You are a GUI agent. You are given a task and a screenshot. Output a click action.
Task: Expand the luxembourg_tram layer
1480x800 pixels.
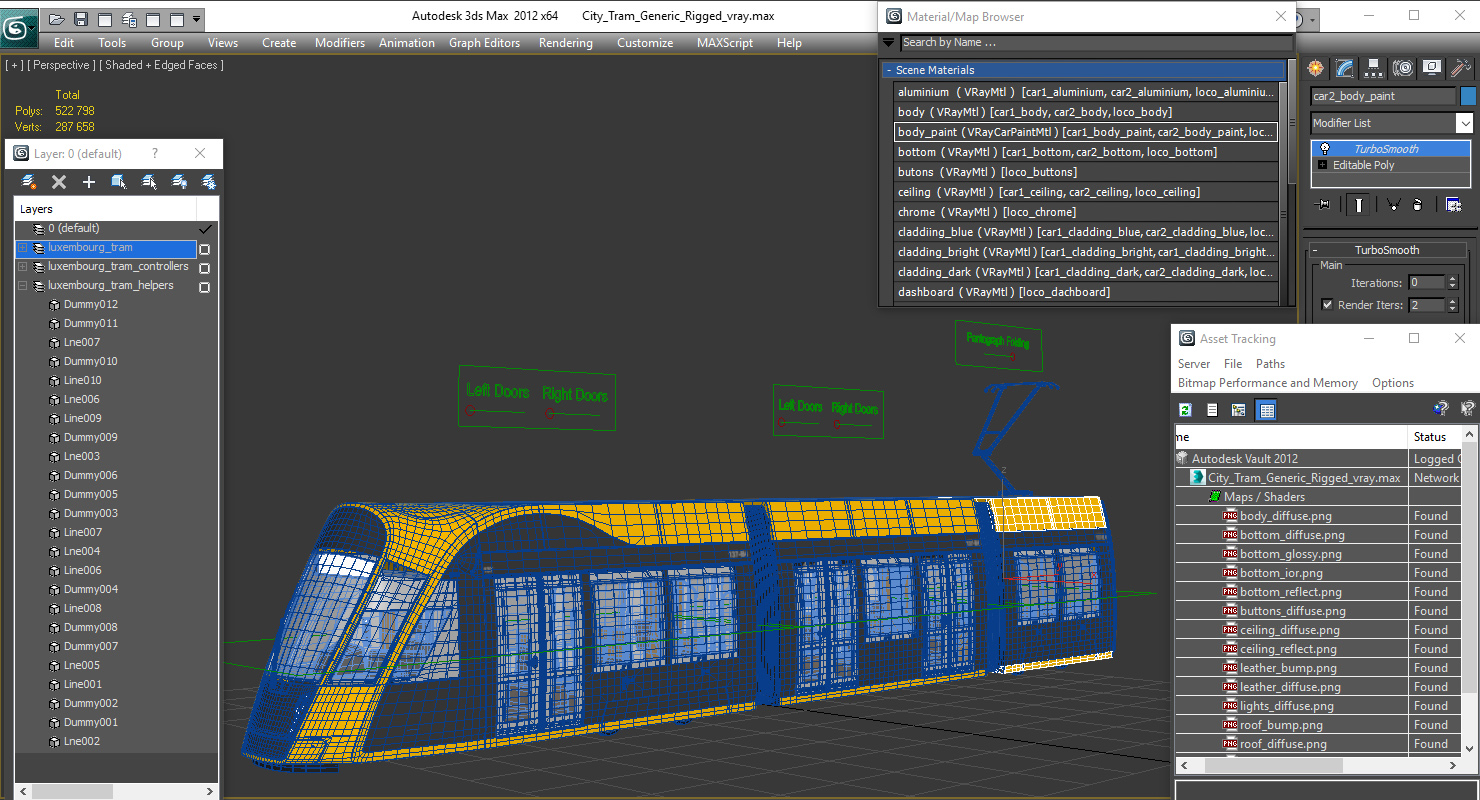[23, 248]
